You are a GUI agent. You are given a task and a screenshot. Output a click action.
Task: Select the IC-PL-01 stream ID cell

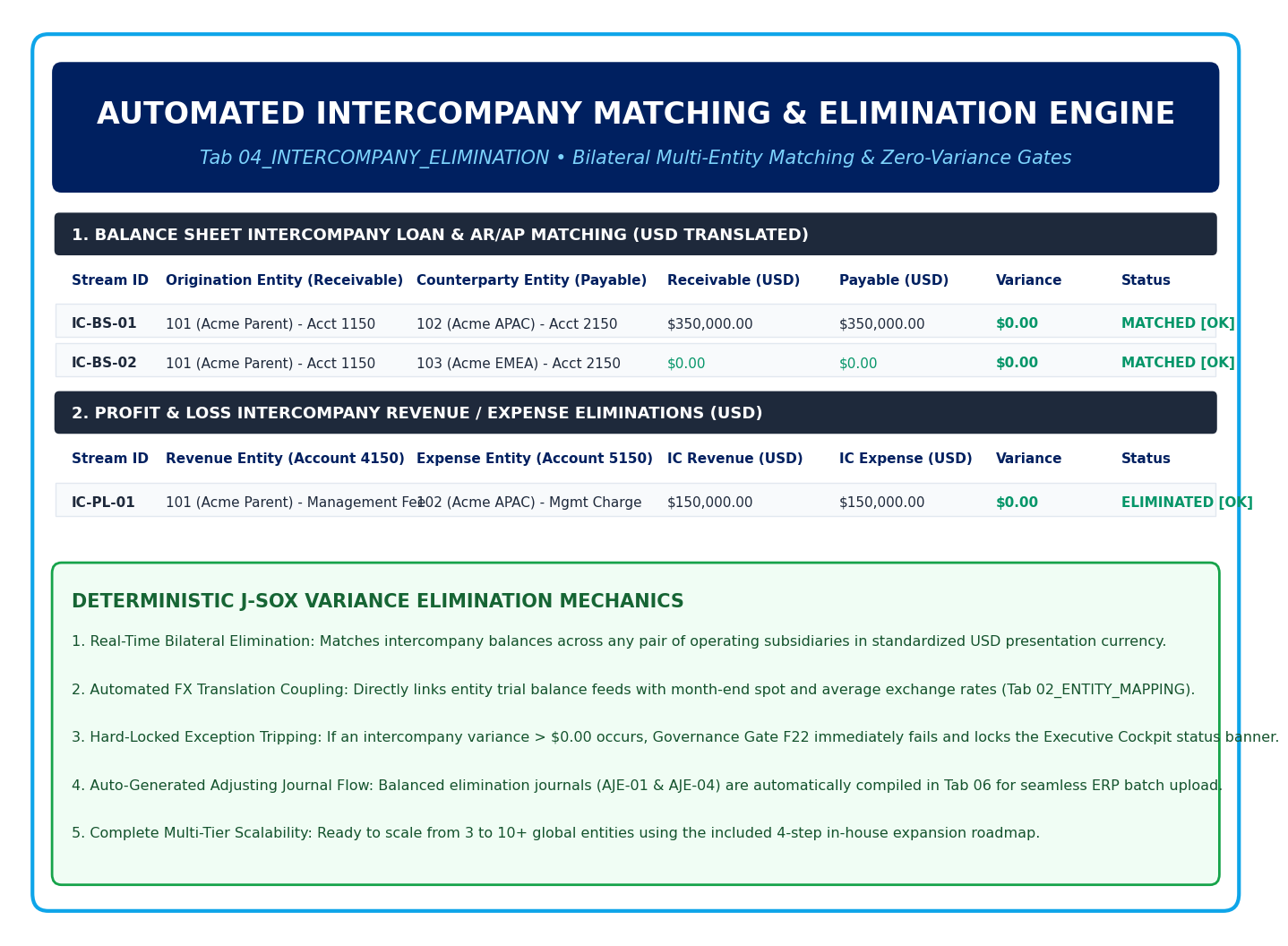[103, 503]
